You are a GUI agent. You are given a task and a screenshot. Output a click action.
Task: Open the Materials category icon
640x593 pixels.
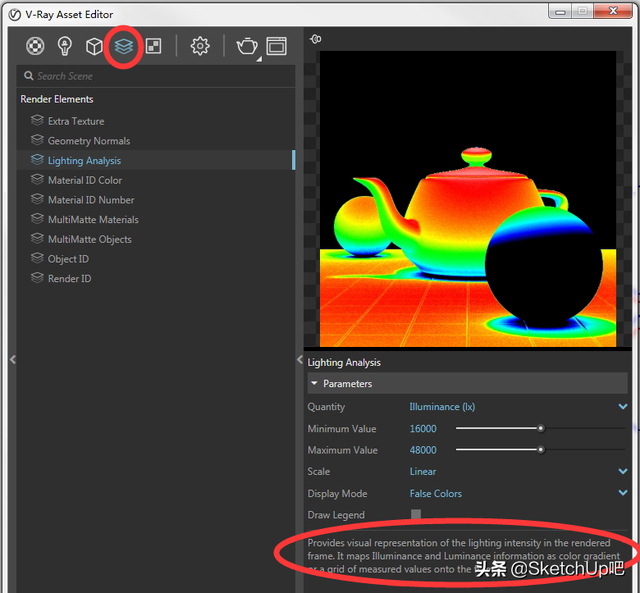[36, 46]
